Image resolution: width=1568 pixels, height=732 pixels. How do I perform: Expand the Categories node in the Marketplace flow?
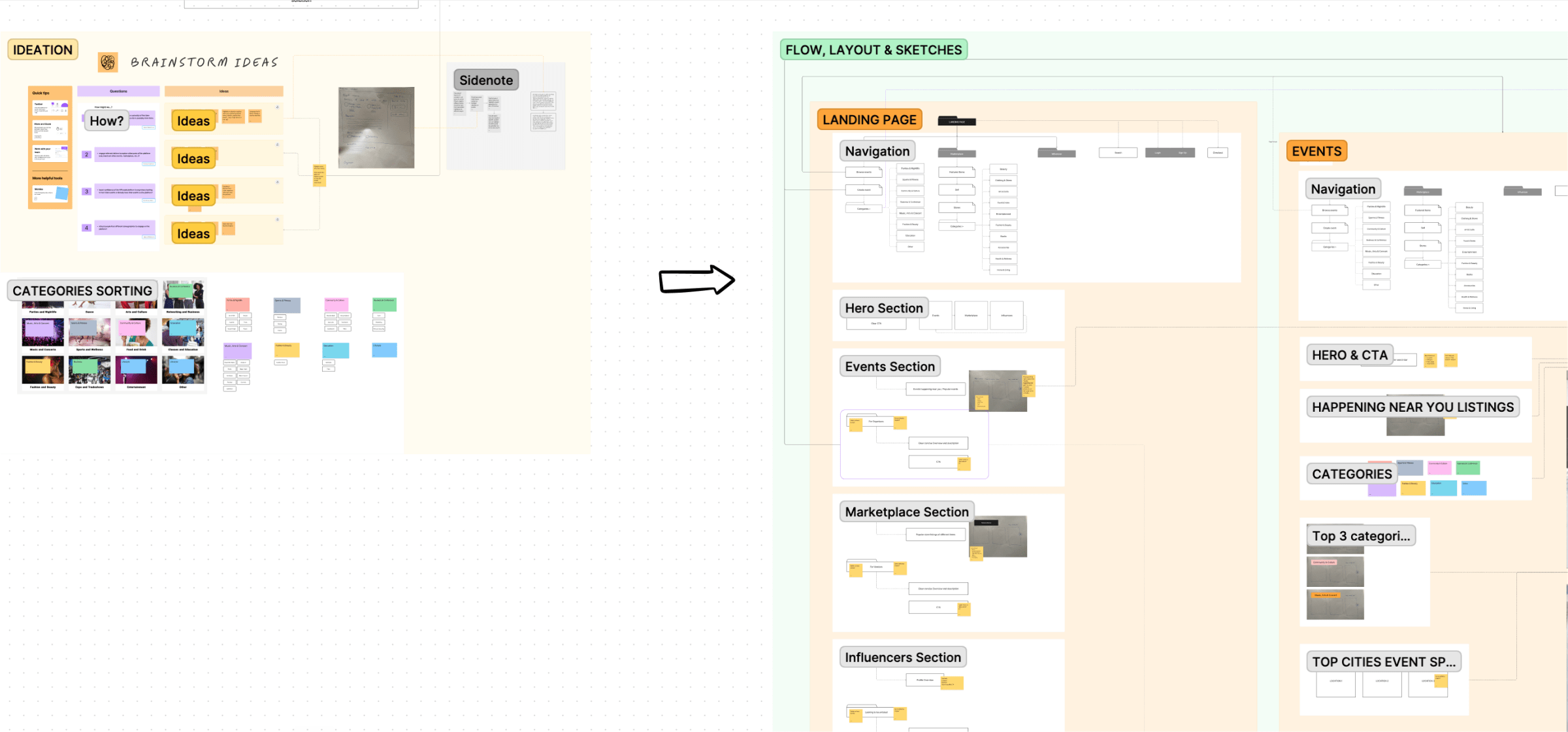point(956,226)
